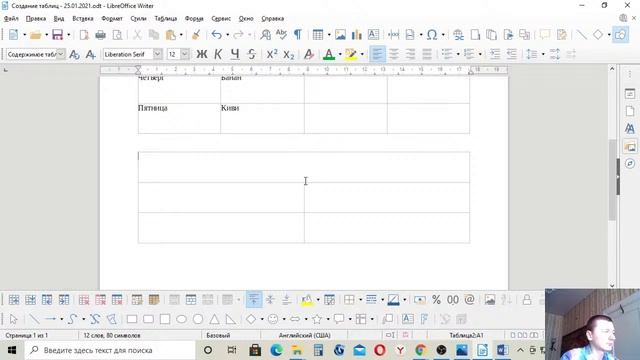Select the Curve drawing tool
640x360 pixels.
[x=72, y=319]
